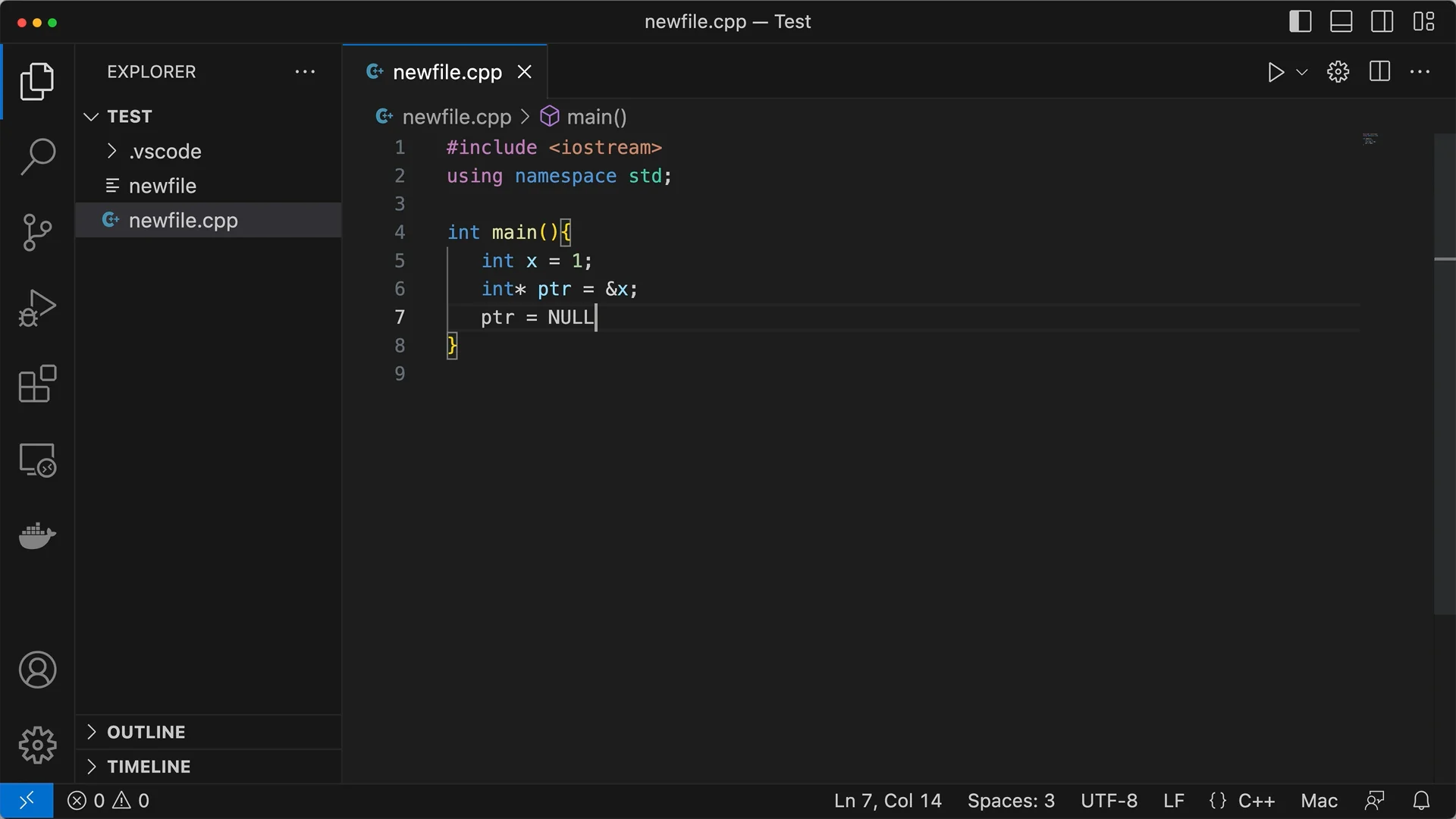Select the newfile.cpp editor tab
Viewport: 1456px width, 819px height.
(447, 72)
